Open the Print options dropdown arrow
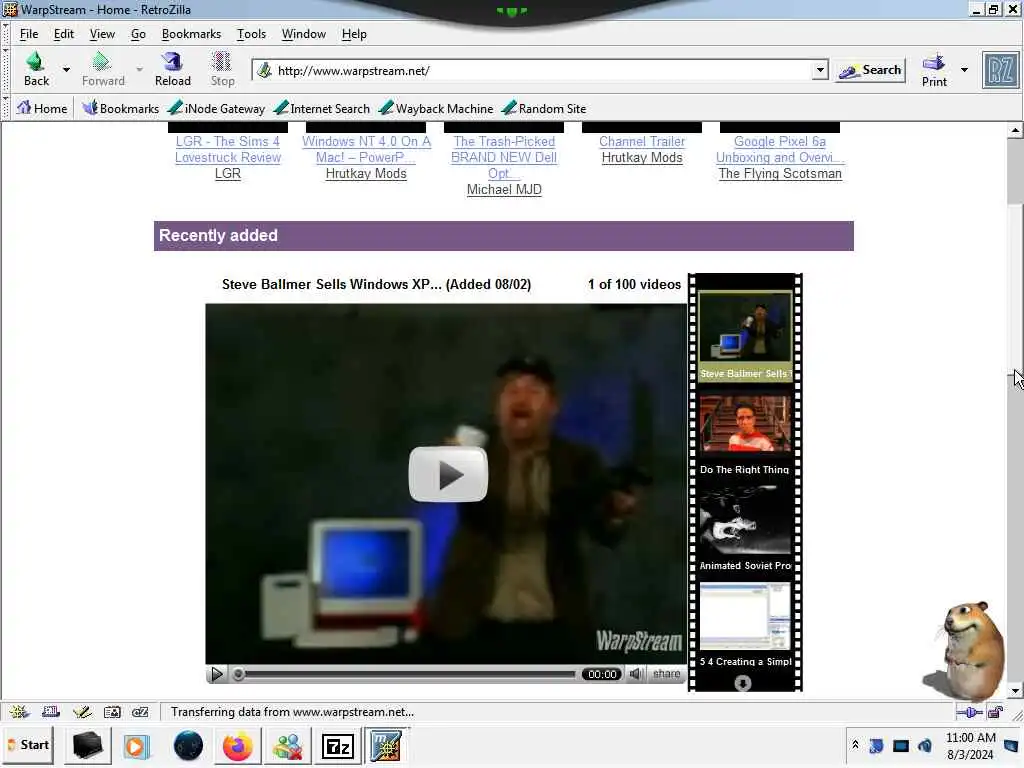 964,70
